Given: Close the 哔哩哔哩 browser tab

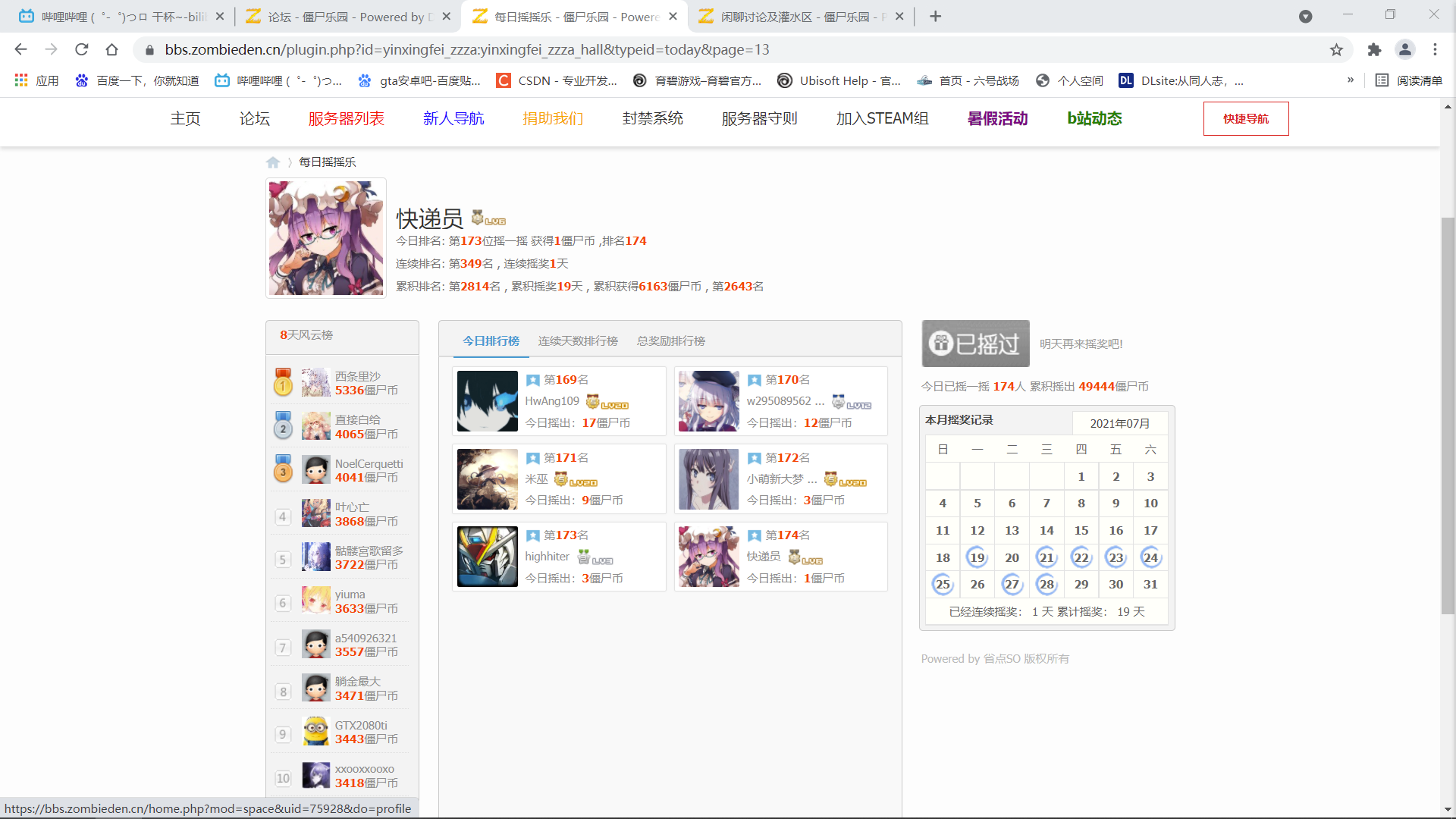Looking at the screenshot, I should [x=220, y=17].
